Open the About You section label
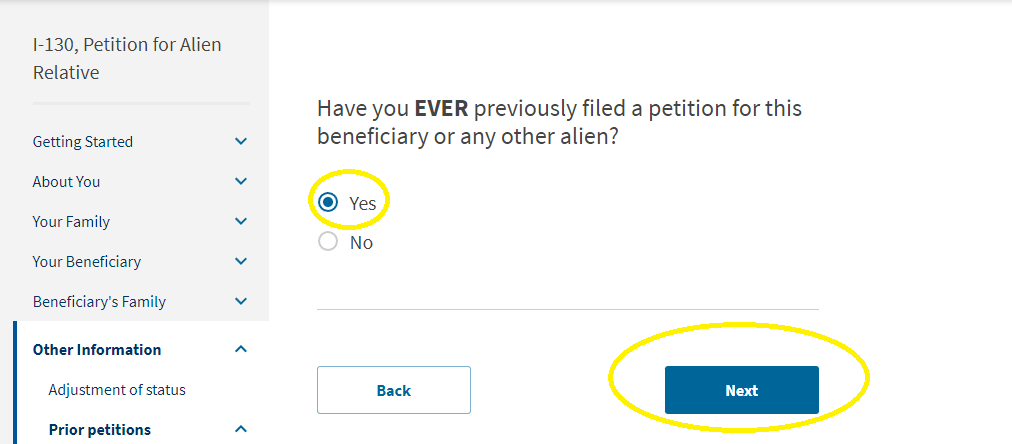 (x=66, y=181)
